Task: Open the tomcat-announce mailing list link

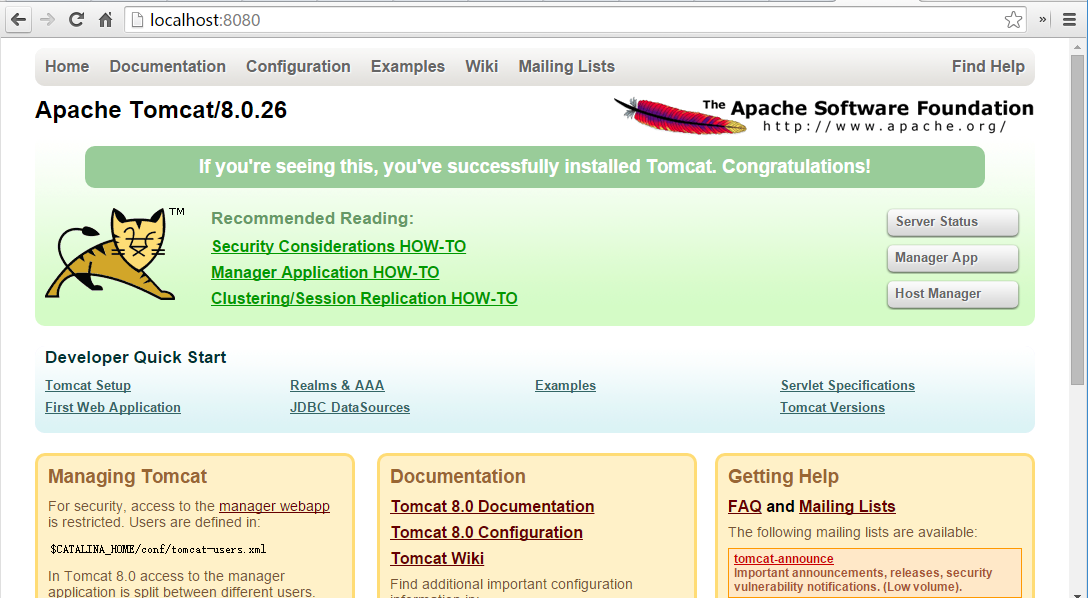Action: tap(783, 559)
